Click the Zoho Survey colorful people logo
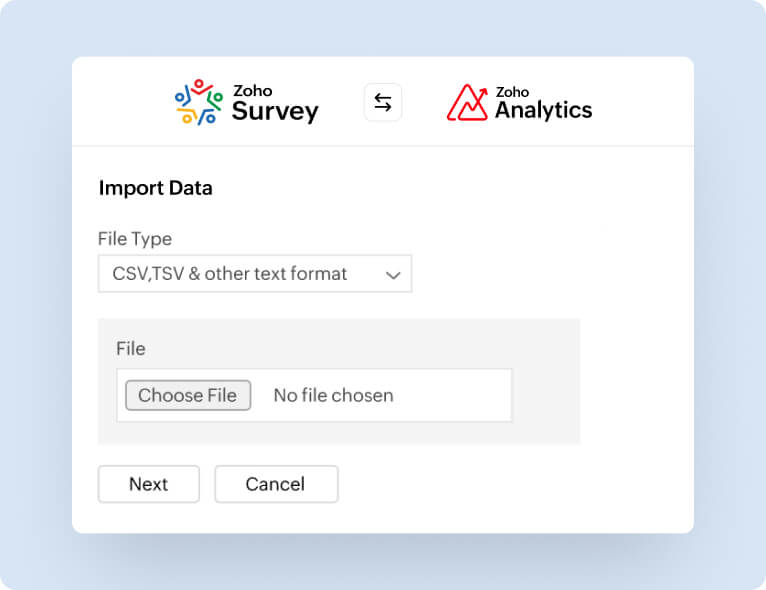Image resolution: width=766 pixels, height=590 pixels. point(198,102)
